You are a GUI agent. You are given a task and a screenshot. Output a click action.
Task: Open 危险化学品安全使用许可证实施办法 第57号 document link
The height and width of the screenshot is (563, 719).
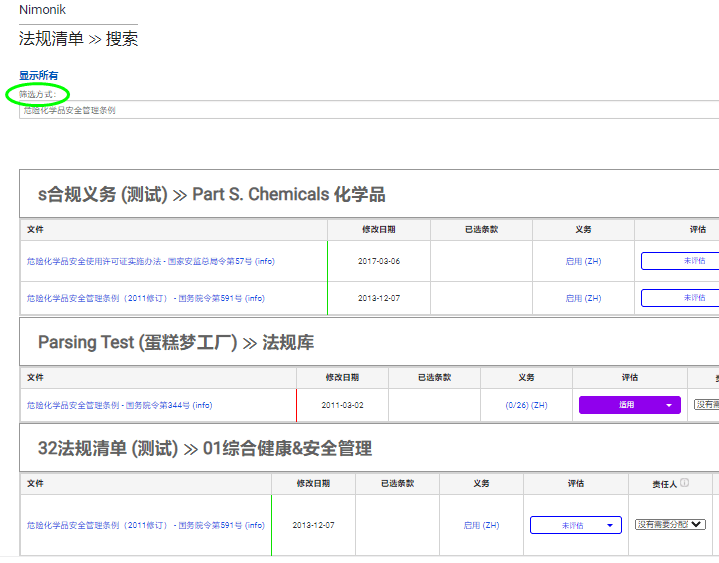click(150, 261)
